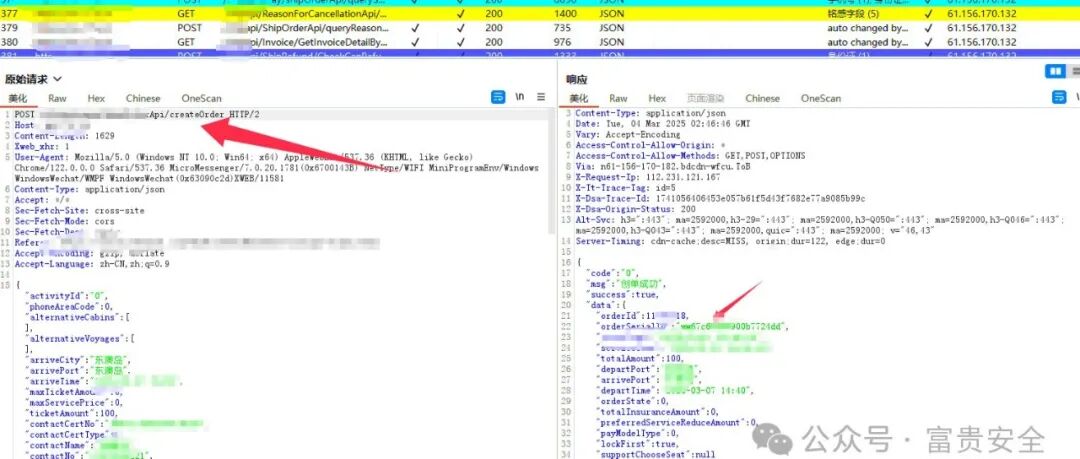Click "lockFirst":true in response body
The height and width of the screenshot is (459, 1080).
pos(633,444)
